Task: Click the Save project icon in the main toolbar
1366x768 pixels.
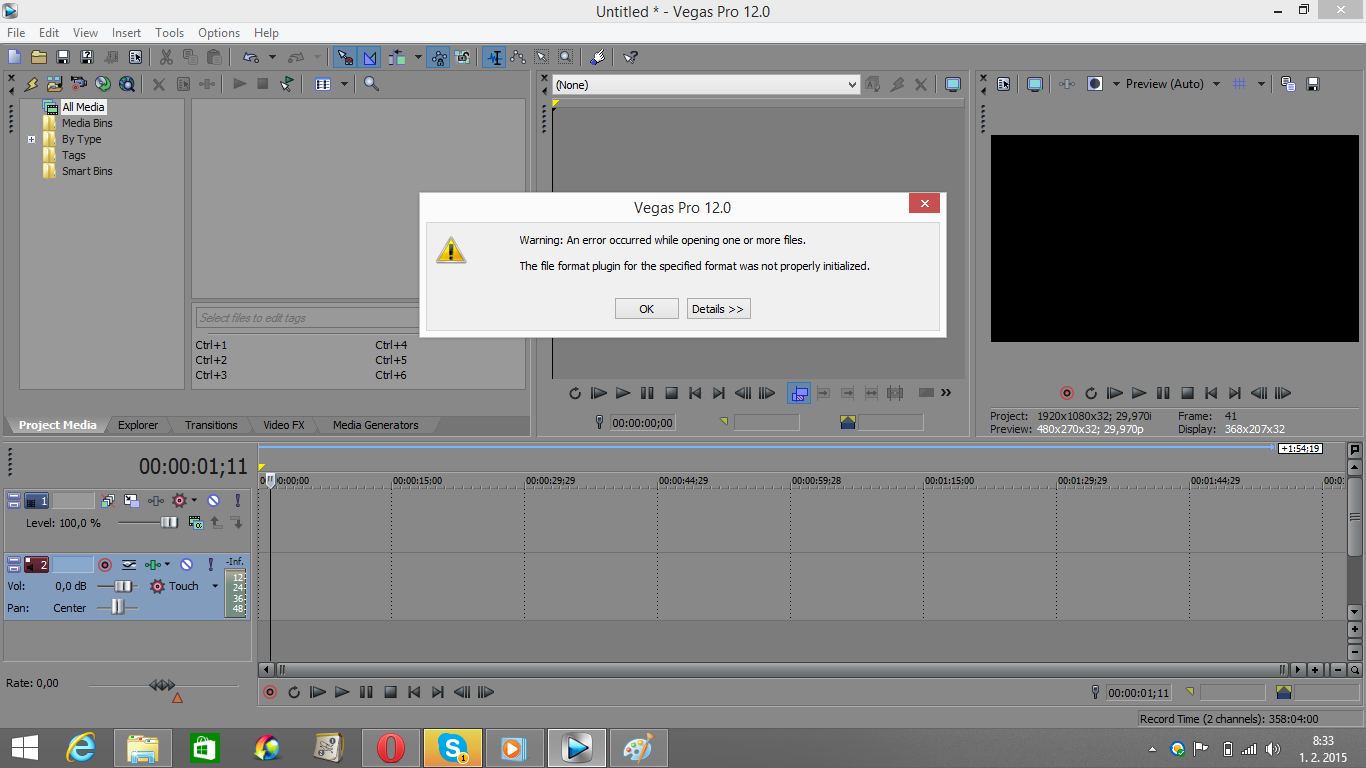Action: coord(63,58)
